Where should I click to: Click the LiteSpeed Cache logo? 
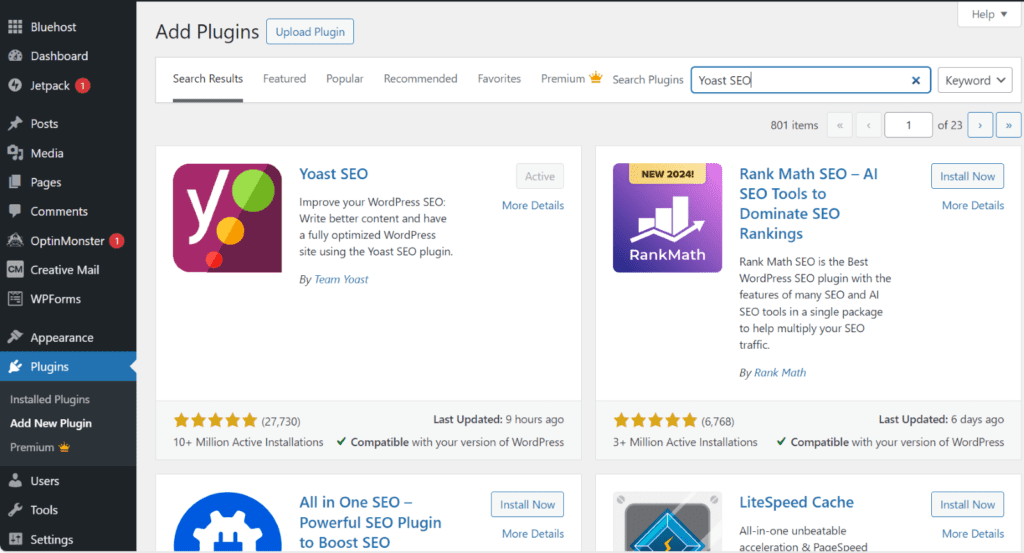coord(667,522)
